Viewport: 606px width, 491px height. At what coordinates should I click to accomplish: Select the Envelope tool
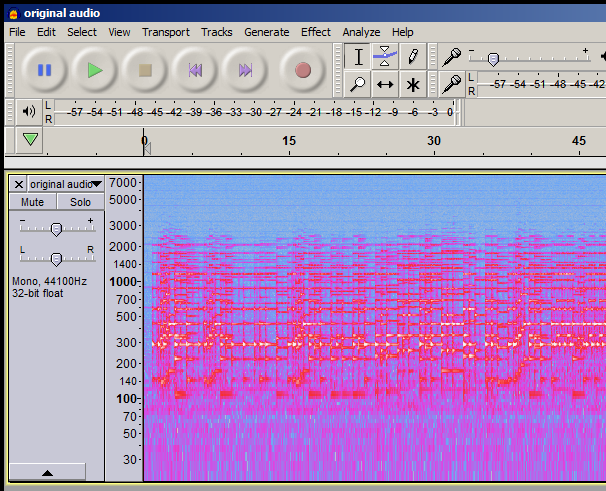tap(385, 56)
